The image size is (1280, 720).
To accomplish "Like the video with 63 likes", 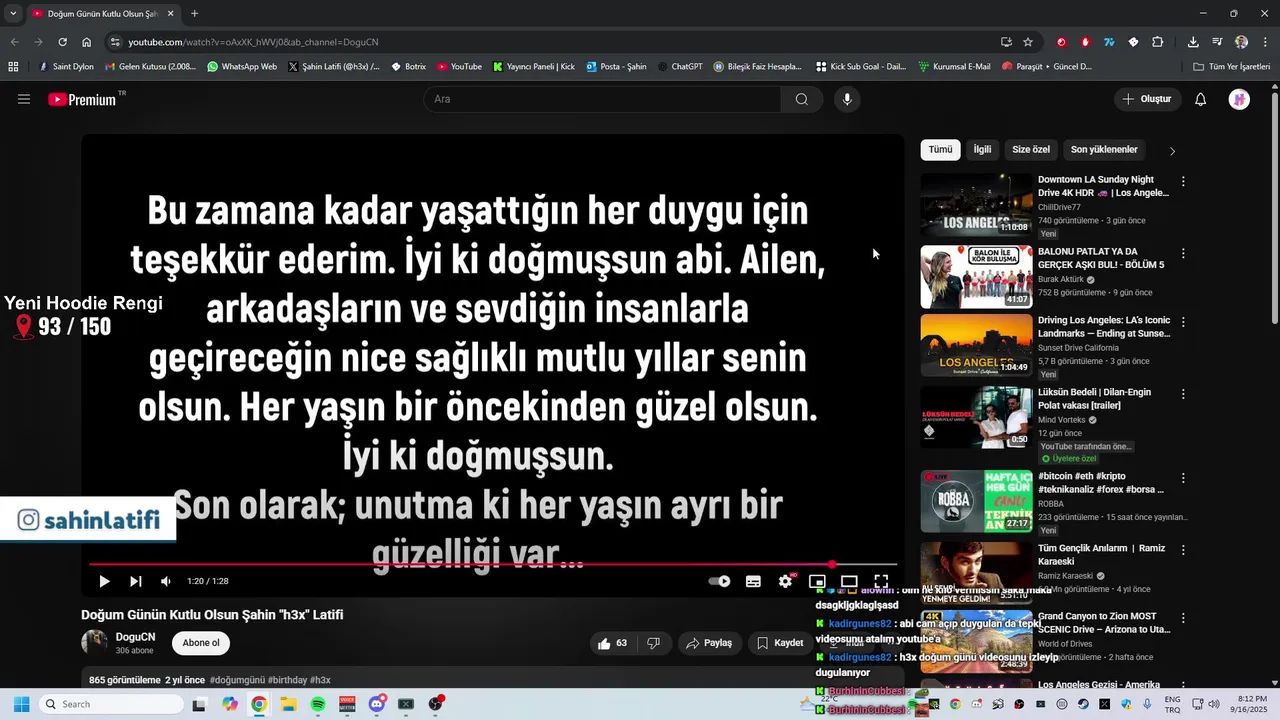I will (x=612, y=643).
